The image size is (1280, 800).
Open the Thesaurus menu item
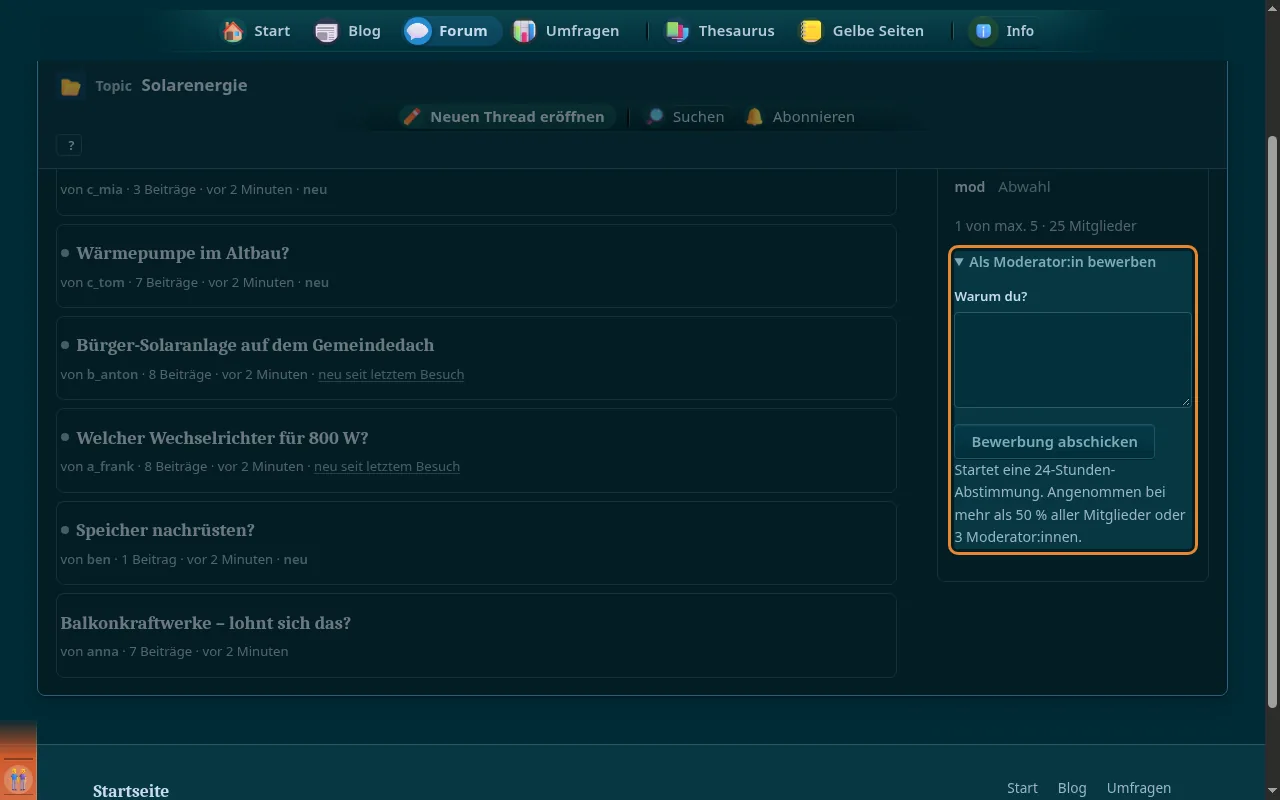coord(720,31)
